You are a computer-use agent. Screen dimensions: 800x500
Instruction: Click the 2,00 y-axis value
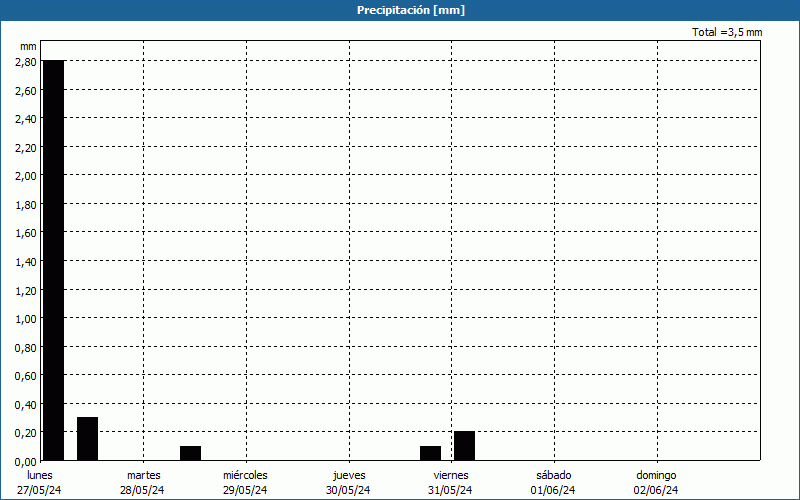pos(27,176)
